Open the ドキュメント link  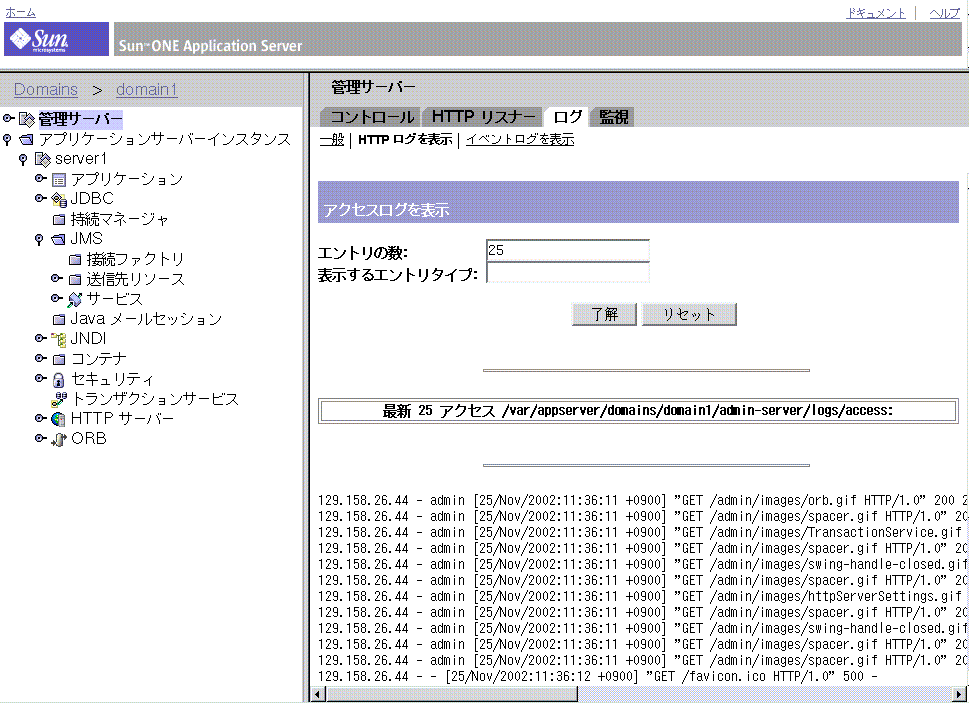876,13
